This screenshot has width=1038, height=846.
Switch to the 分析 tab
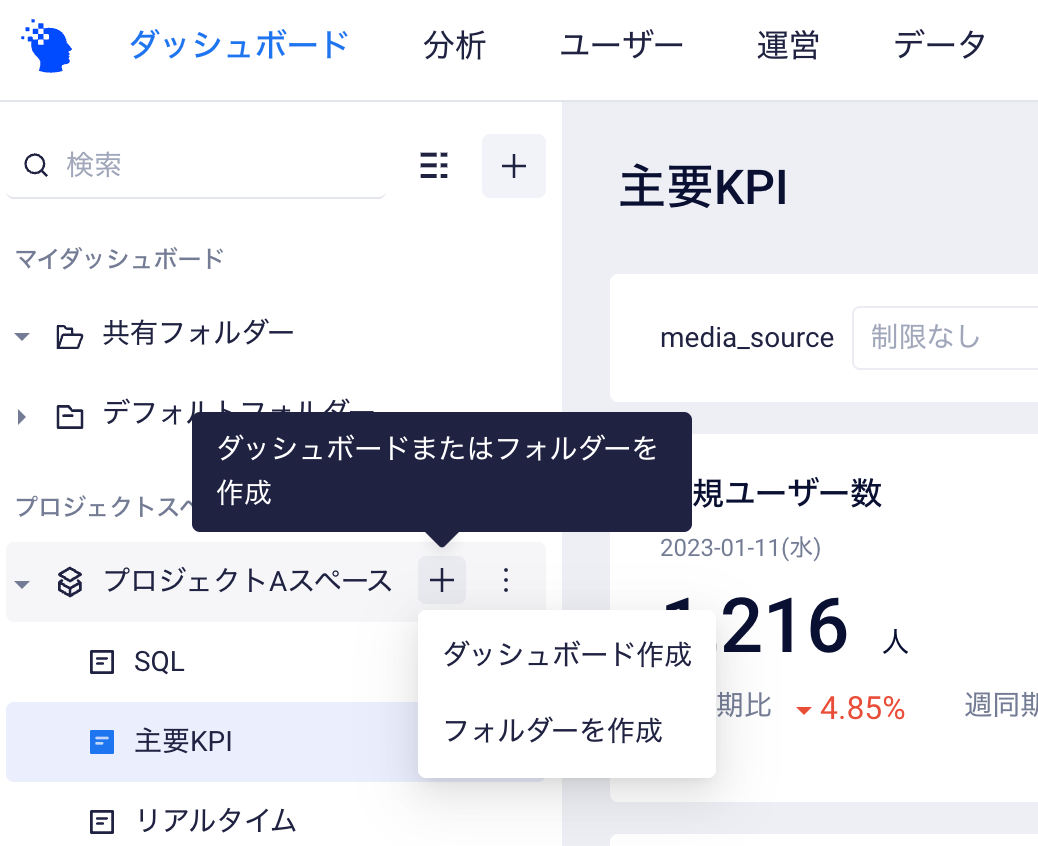click(x=455, y=46)
